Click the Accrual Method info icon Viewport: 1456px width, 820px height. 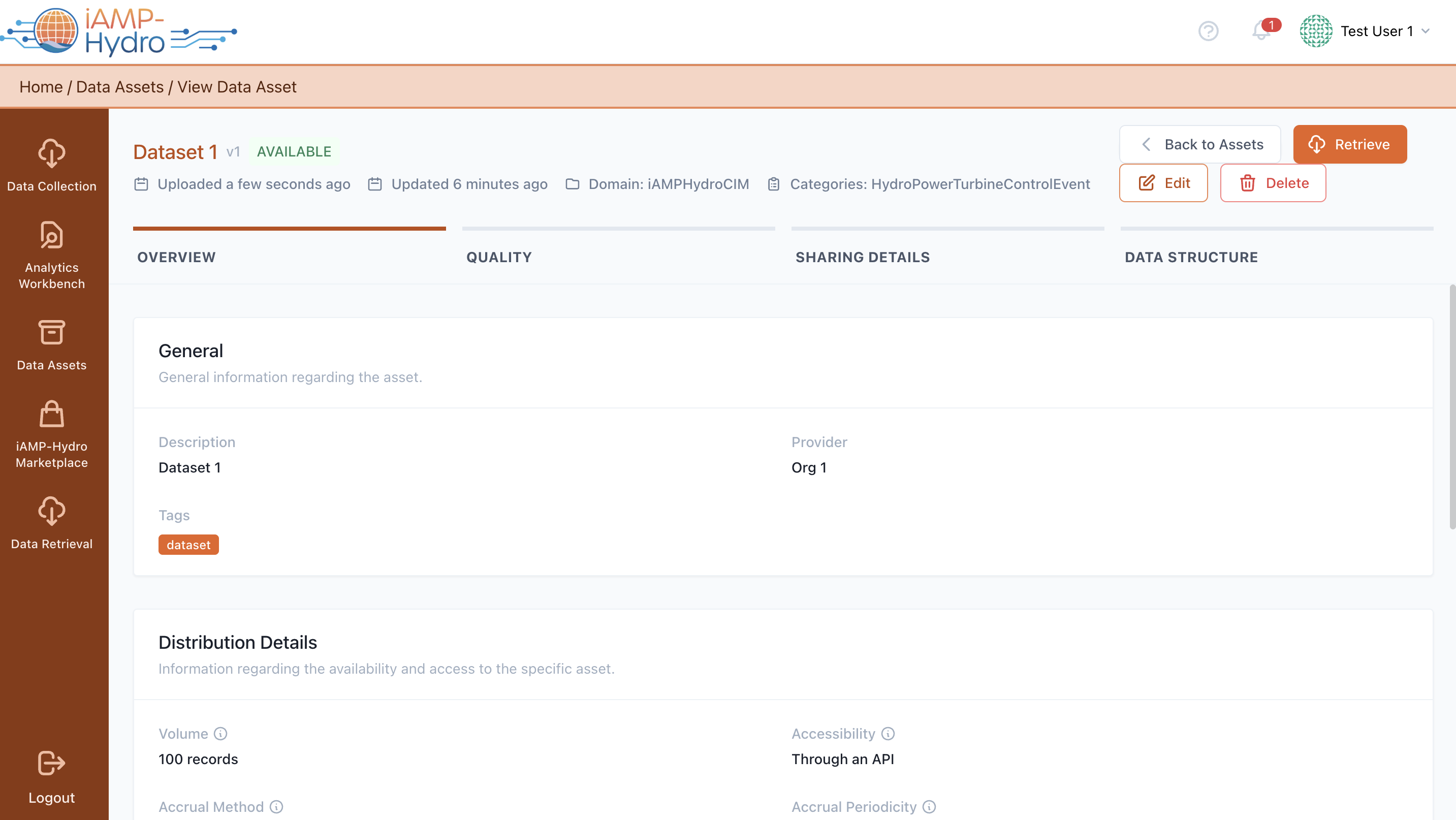[x=276, y=806]
